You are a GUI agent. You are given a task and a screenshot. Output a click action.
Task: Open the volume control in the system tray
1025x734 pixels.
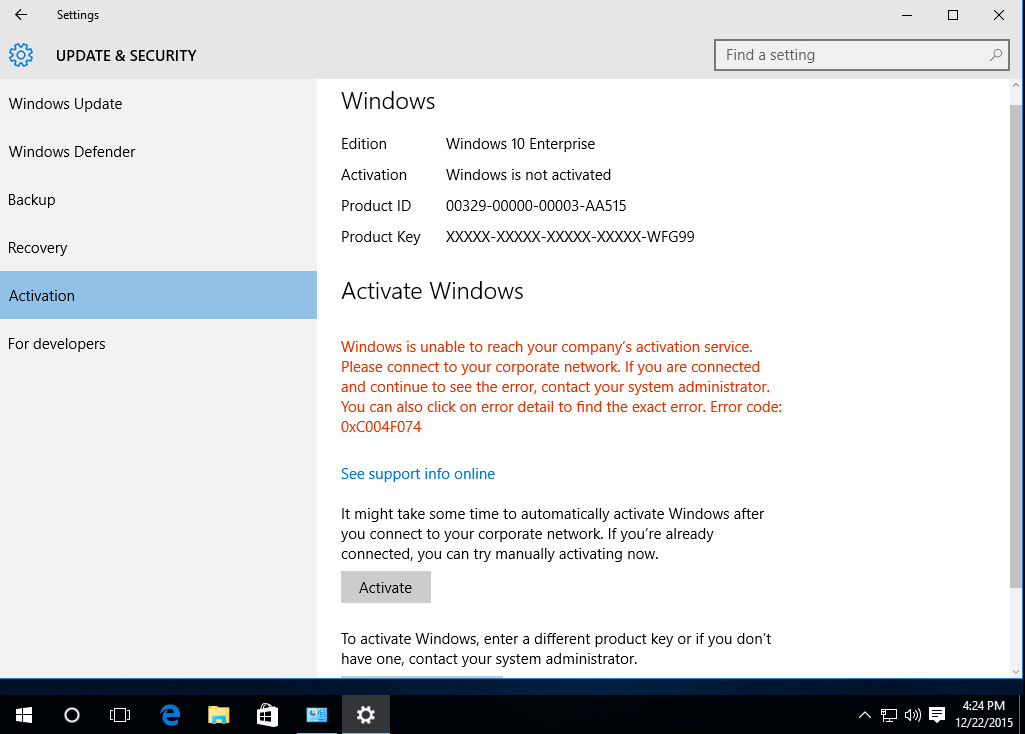(x=912, y=714)
